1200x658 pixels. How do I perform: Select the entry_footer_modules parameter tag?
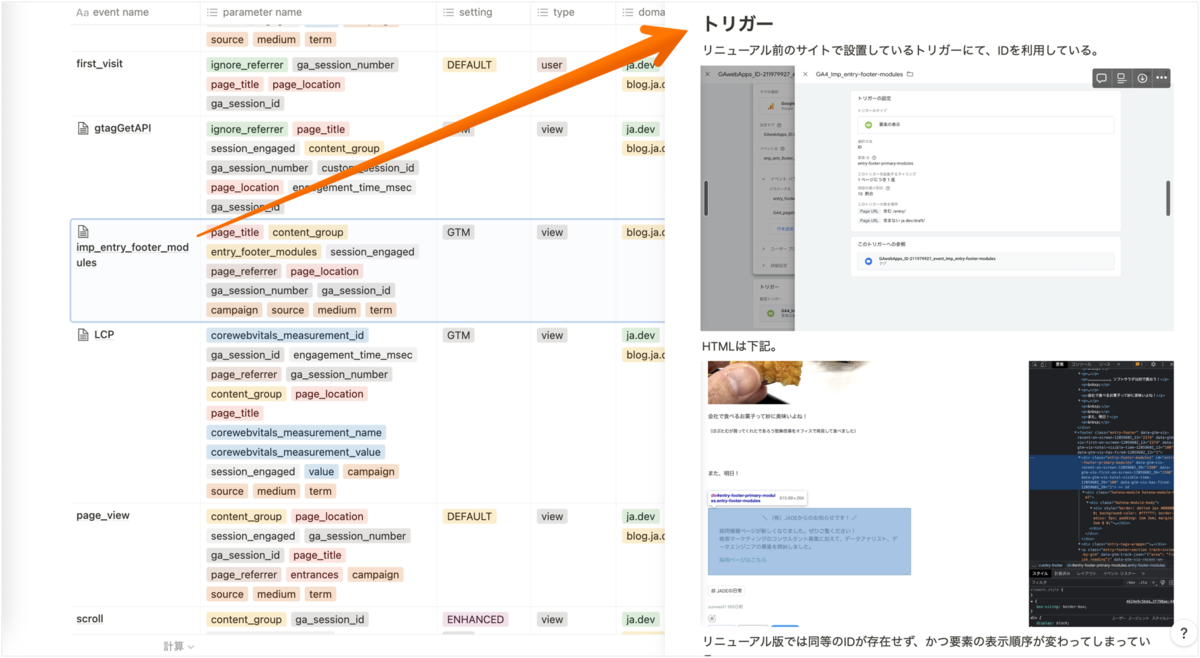coord(264,252)
